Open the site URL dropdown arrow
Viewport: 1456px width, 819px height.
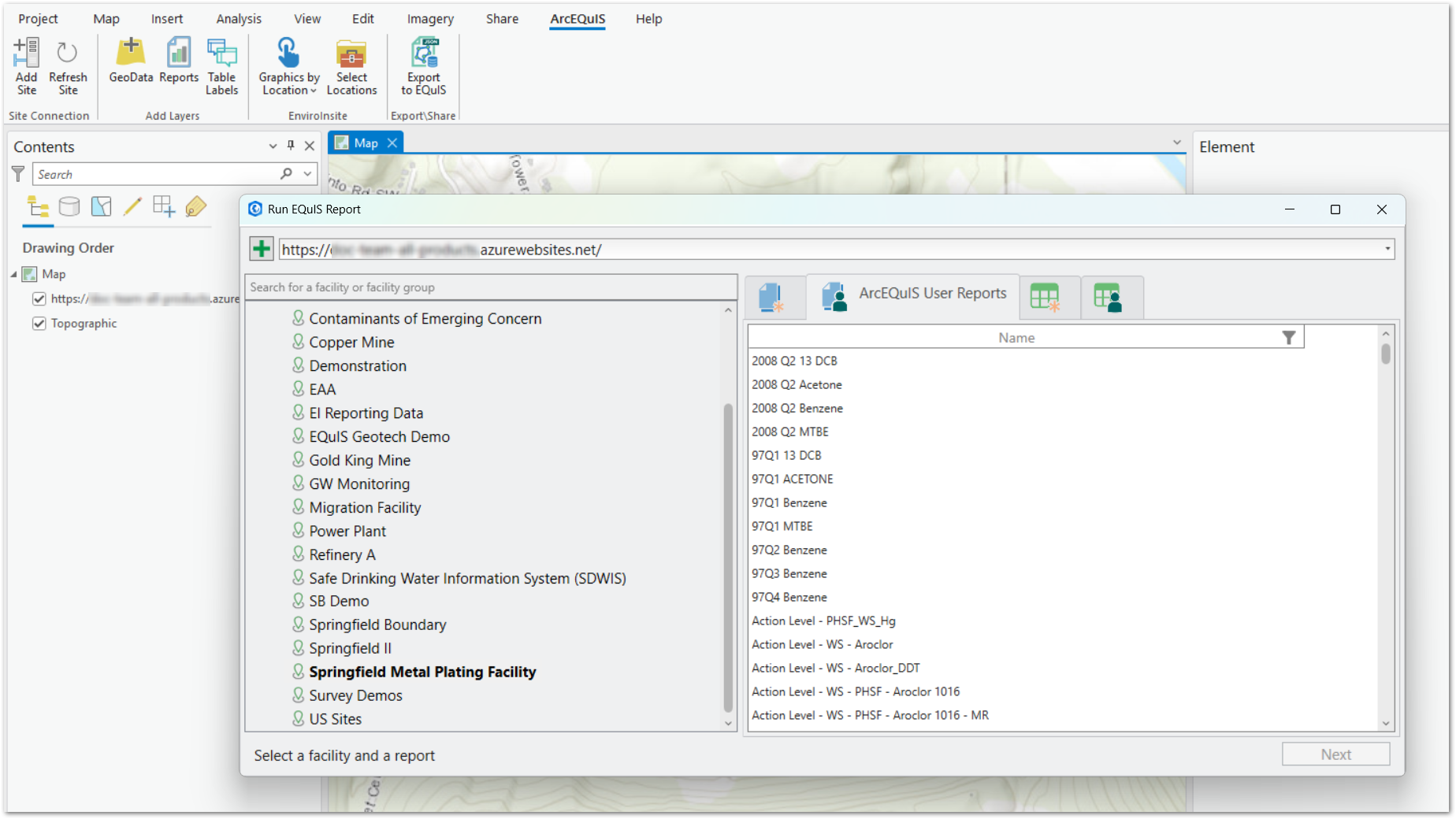[1387, 250]
